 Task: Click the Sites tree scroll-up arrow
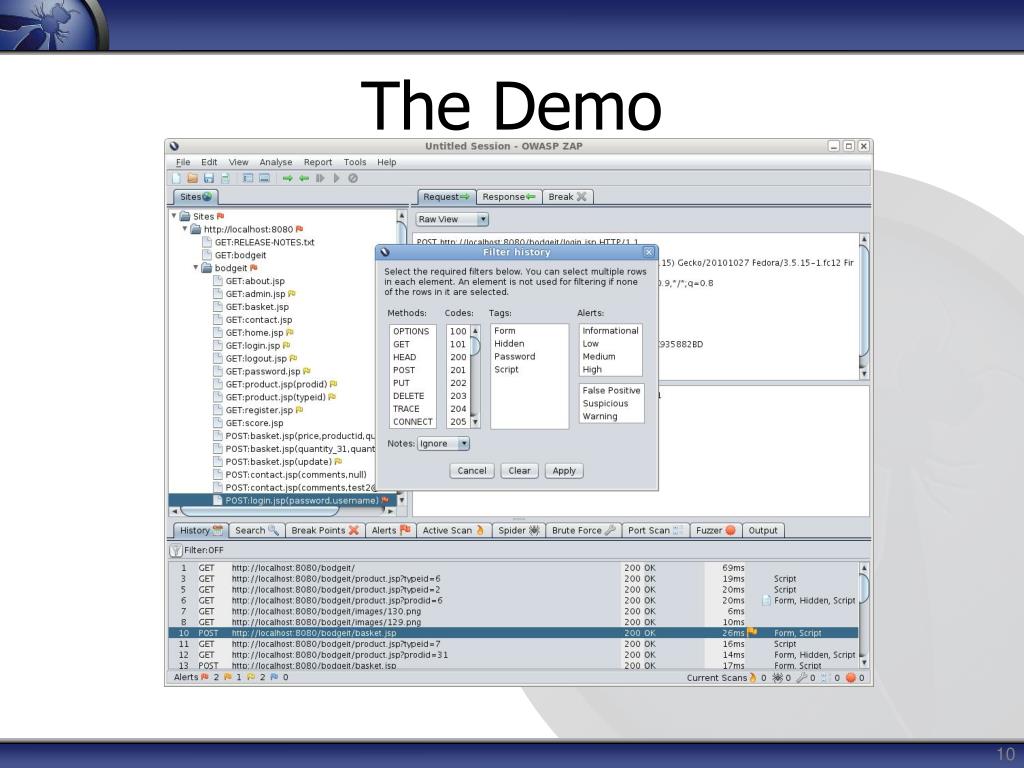point(402,215)
